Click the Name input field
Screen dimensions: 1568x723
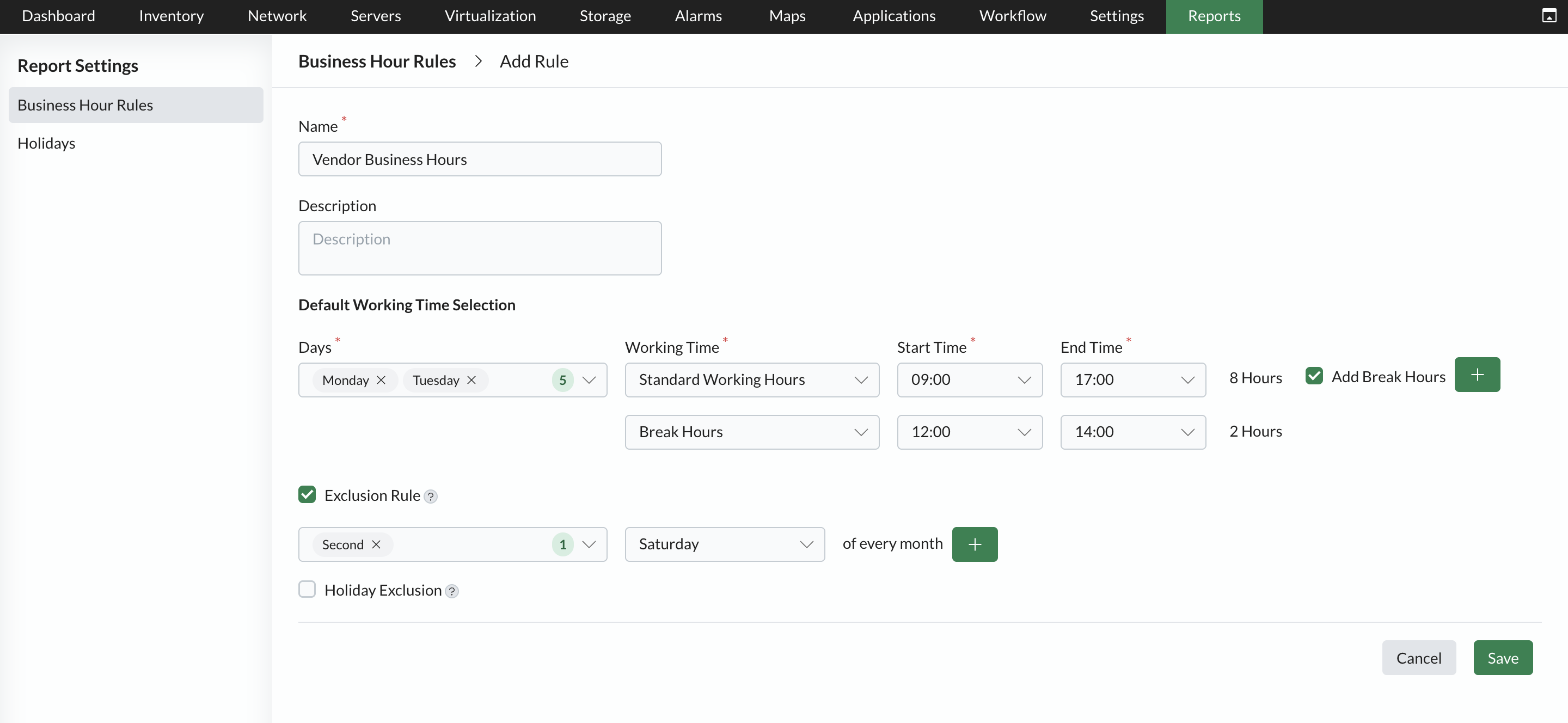click(480, 159)
